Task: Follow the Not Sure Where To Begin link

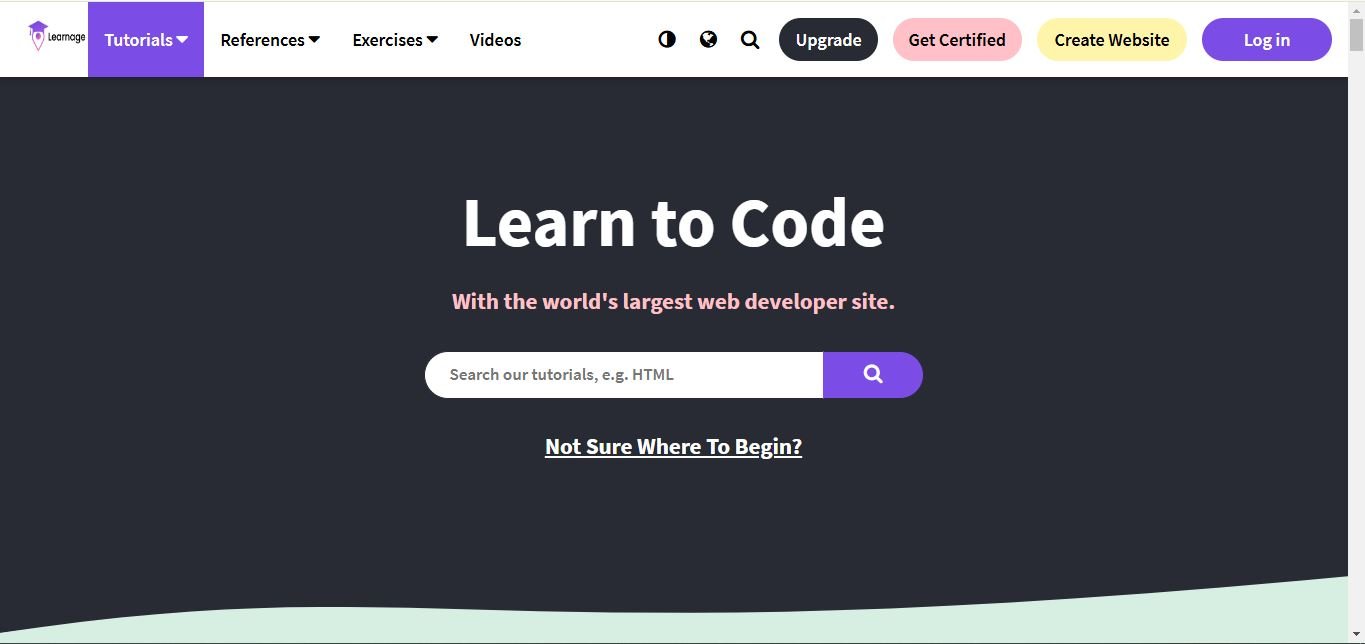Action: pyautogui.click(x=673, y=447)
